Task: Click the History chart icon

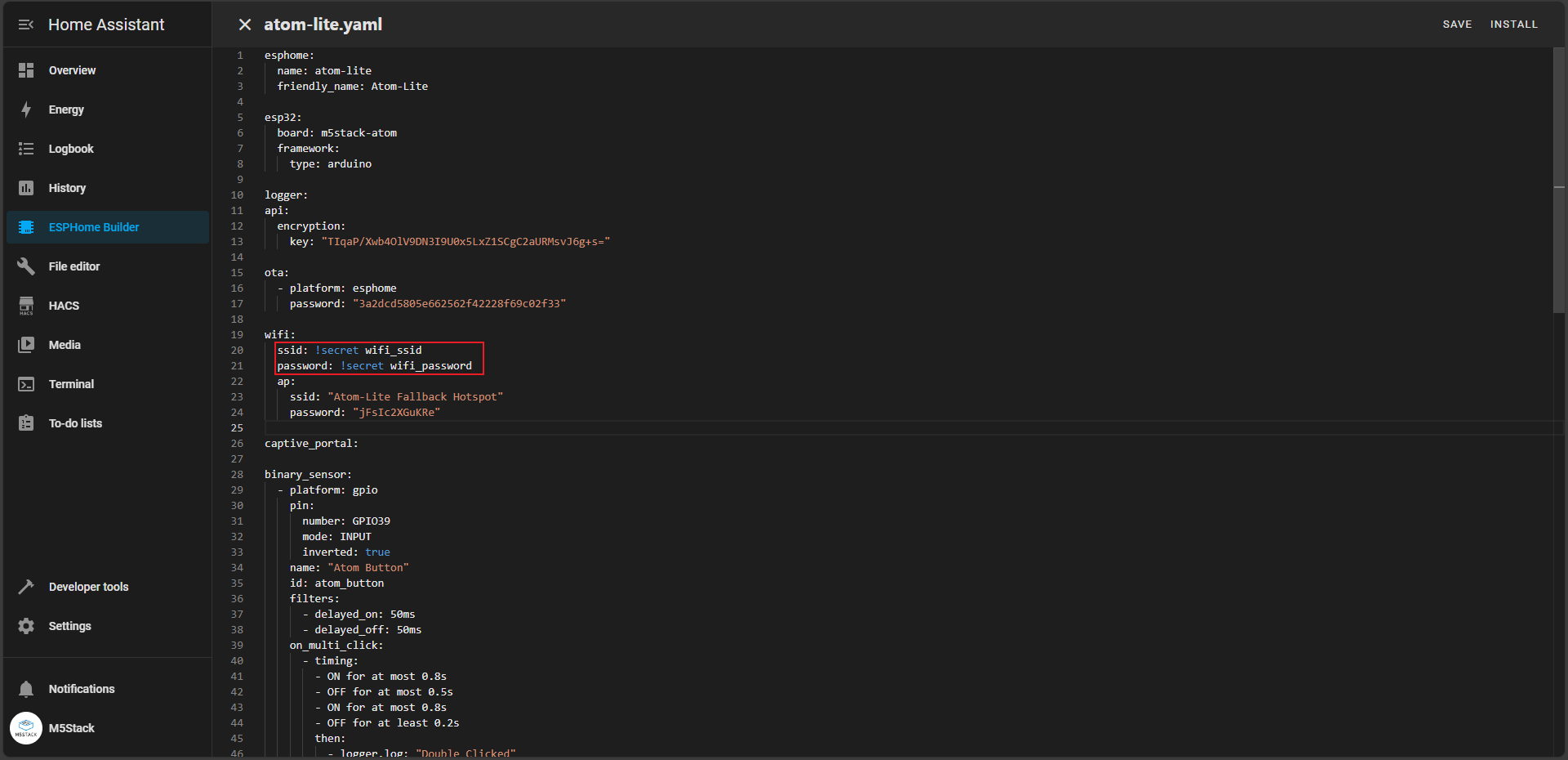Action: [26, 188]
